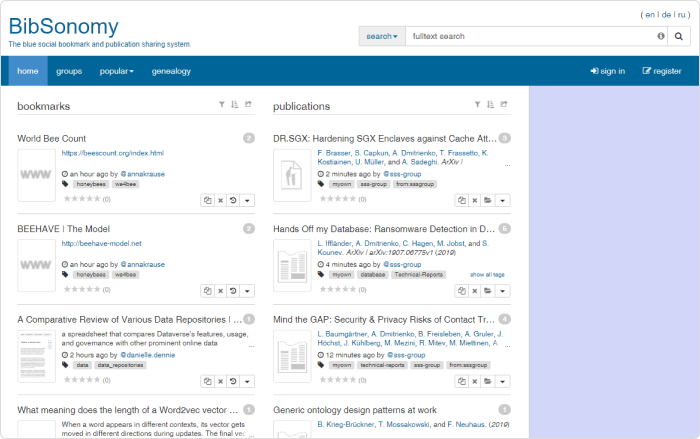Add Mind the GAP publication to folder
This screenshot has width=700, height=439.
coord(488,381)
